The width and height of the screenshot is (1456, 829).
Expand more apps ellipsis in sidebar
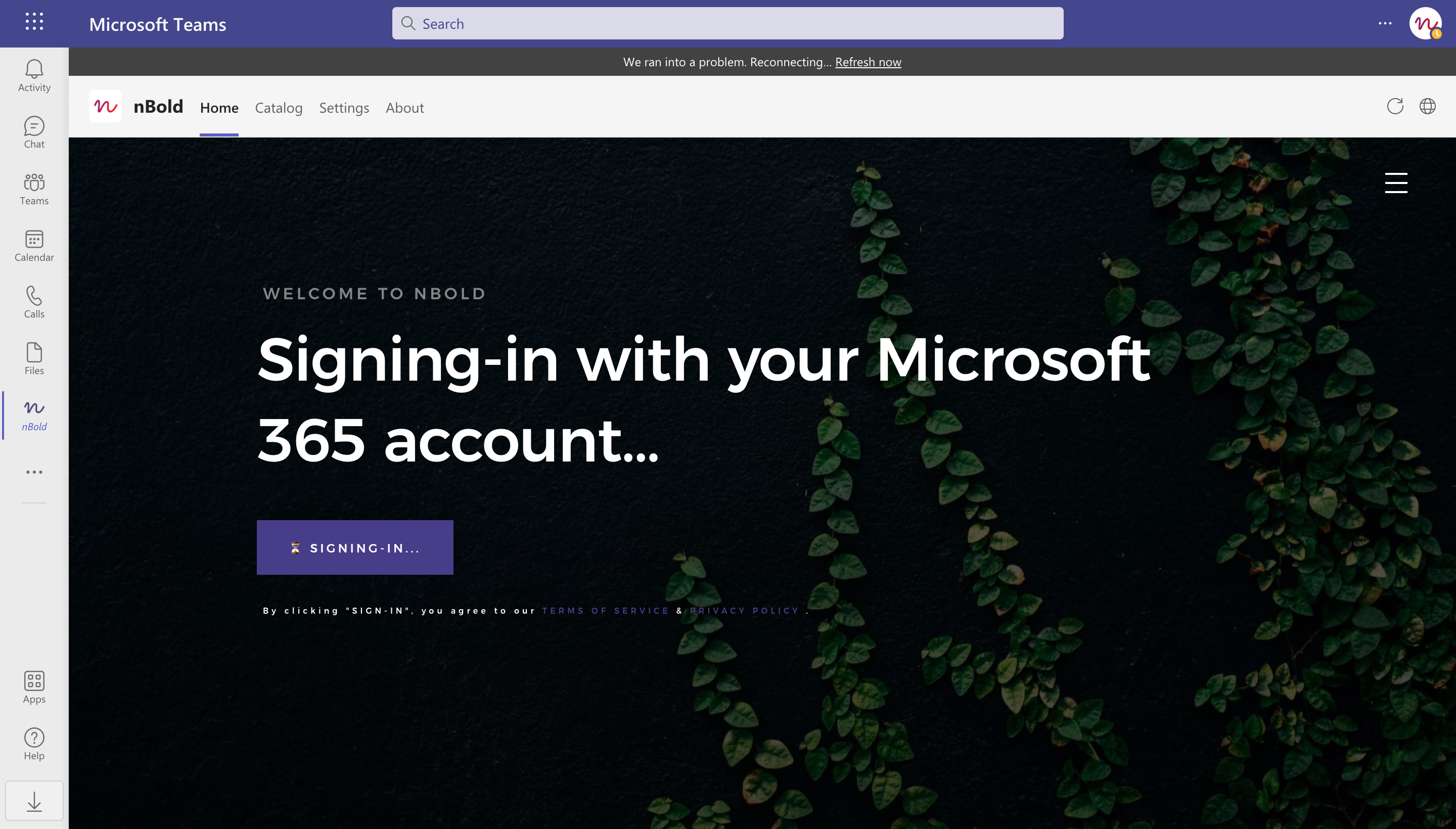(x=34, y=472)
